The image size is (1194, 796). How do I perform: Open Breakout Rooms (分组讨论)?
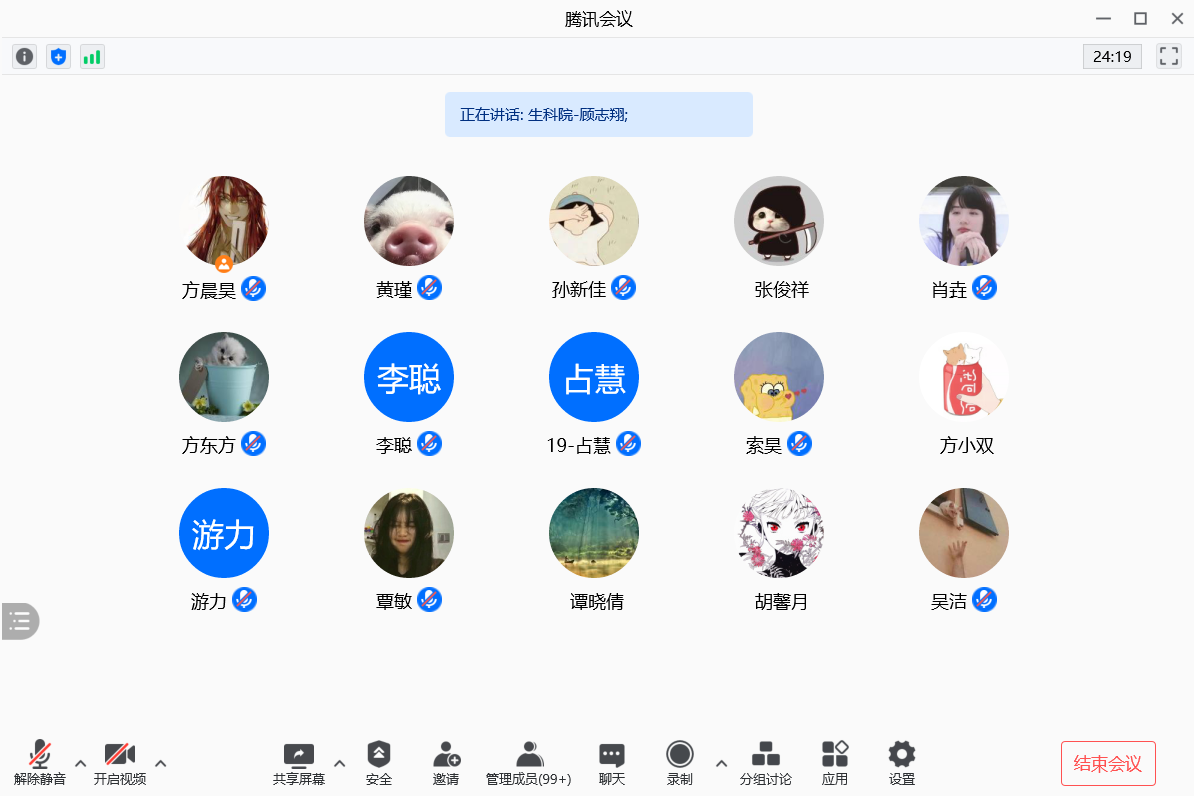pyautogui.click(x=765, y=764)
